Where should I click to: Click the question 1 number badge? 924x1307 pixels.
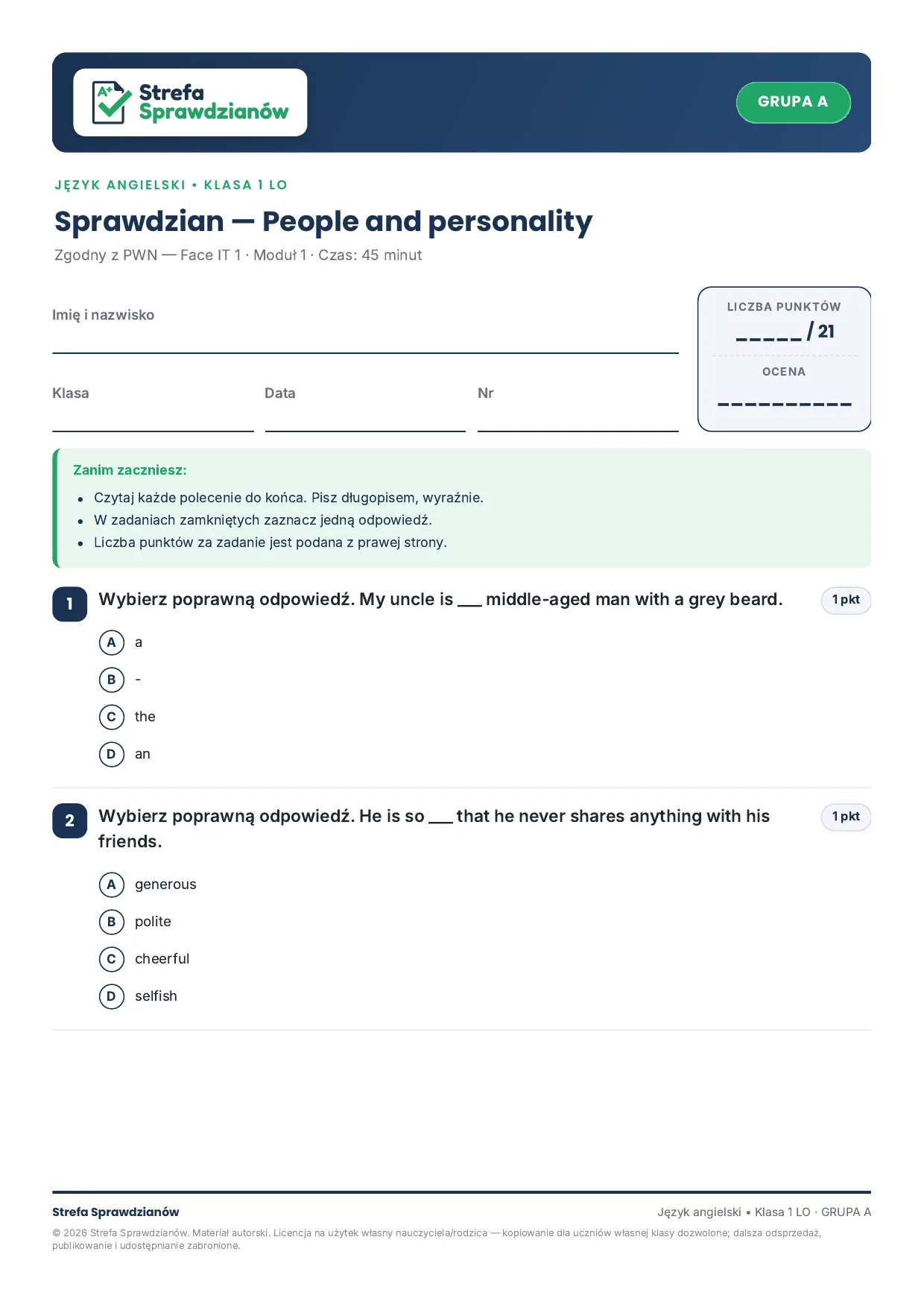pos(70,604)
